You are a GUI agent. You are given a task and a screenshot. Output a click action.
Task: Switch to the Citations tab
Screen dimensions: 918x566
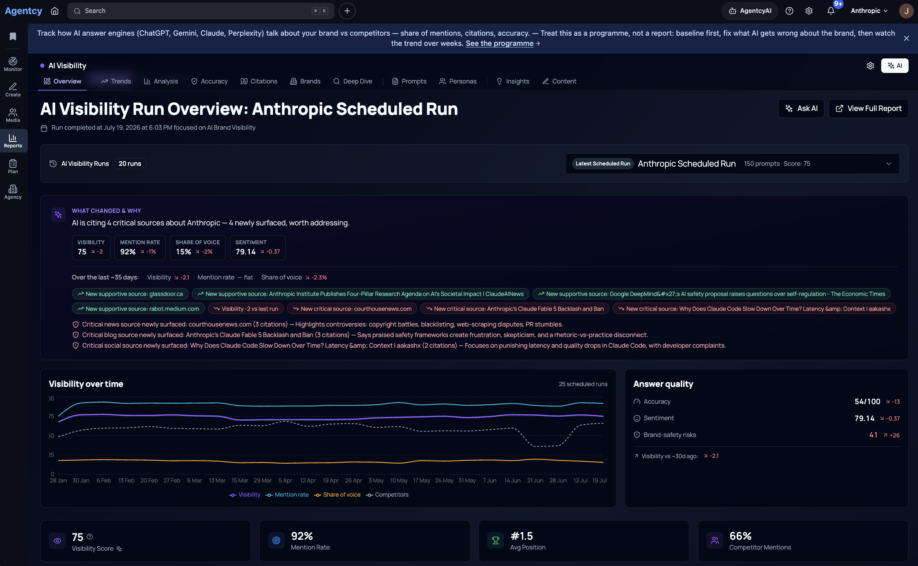coord(259,81)
